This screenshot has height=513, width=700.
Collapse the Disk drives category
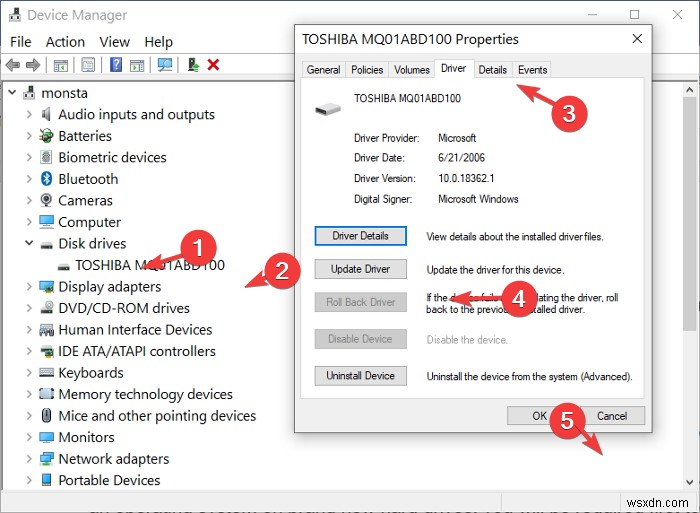click(x=29, y=243)
